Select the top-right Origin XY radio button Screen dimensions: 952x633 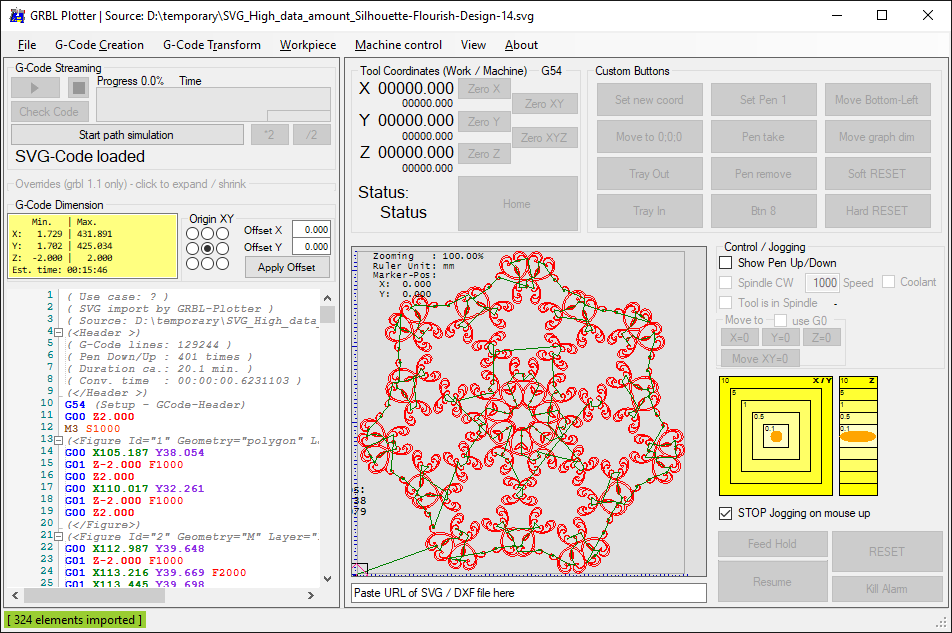[223, 233]
